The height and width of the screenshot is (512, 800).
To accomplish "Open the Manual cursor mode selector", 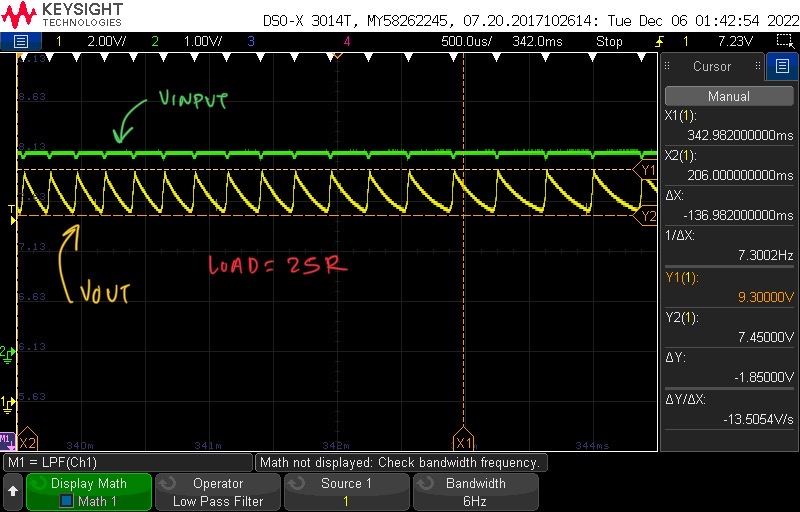I will pos(729,96).
